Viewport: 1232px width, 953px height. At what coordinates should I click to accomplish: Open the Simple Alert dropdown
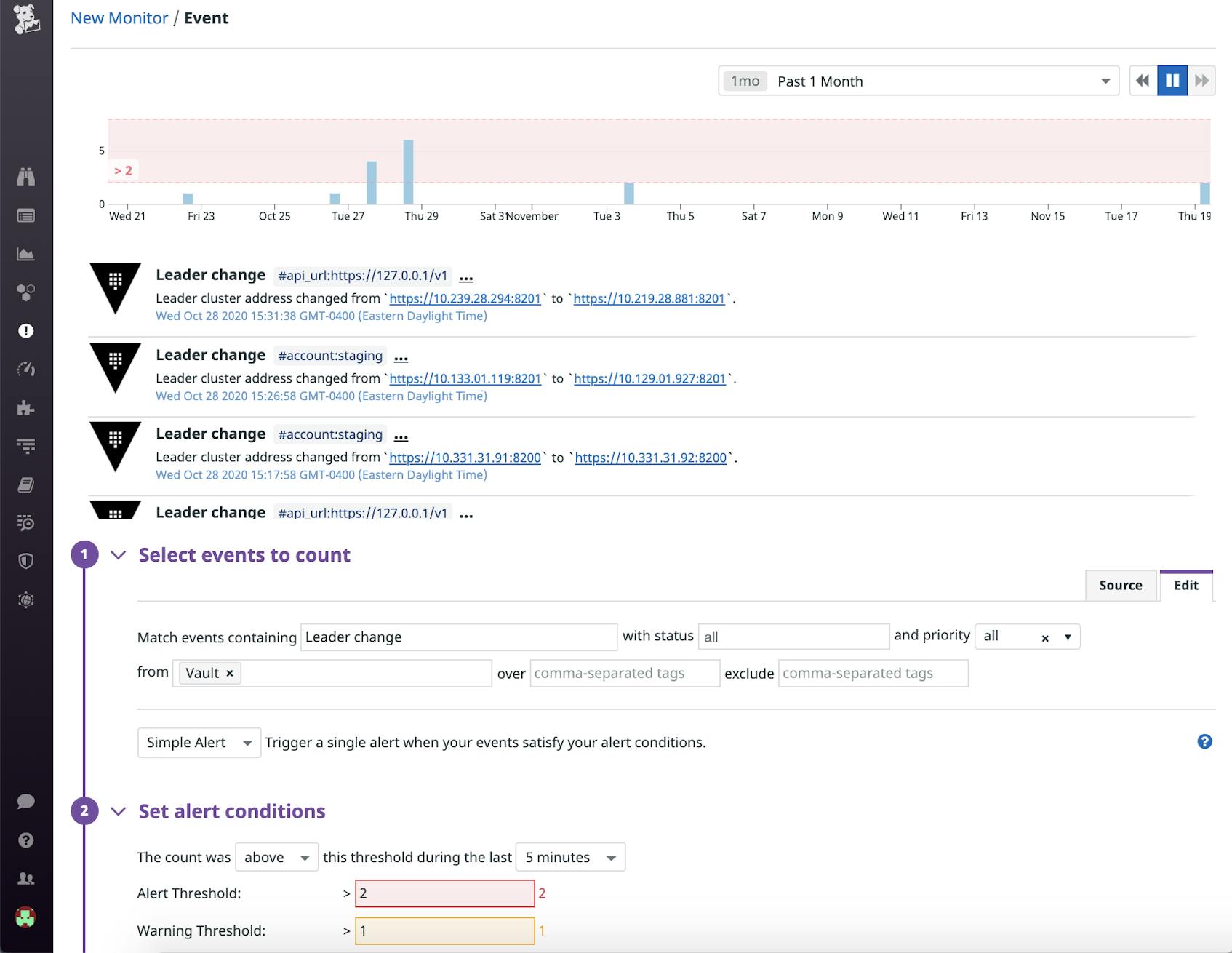click(x=198, y=743)
